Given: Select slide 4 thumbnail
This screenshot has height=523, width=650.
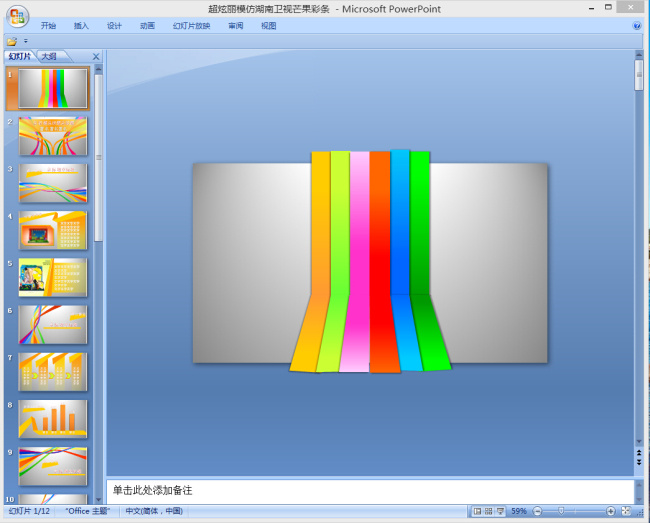Looking at the screenshot, I should (x=53, y=230).
